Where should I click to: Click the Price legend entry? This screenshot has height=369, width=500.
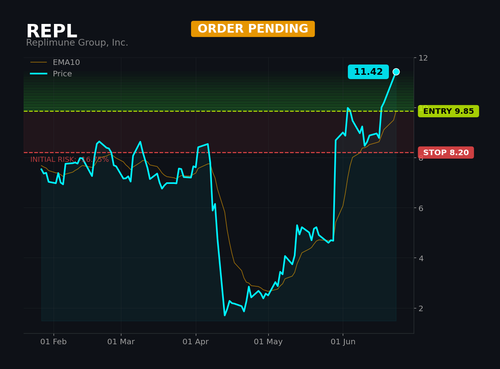pos(51,74)
